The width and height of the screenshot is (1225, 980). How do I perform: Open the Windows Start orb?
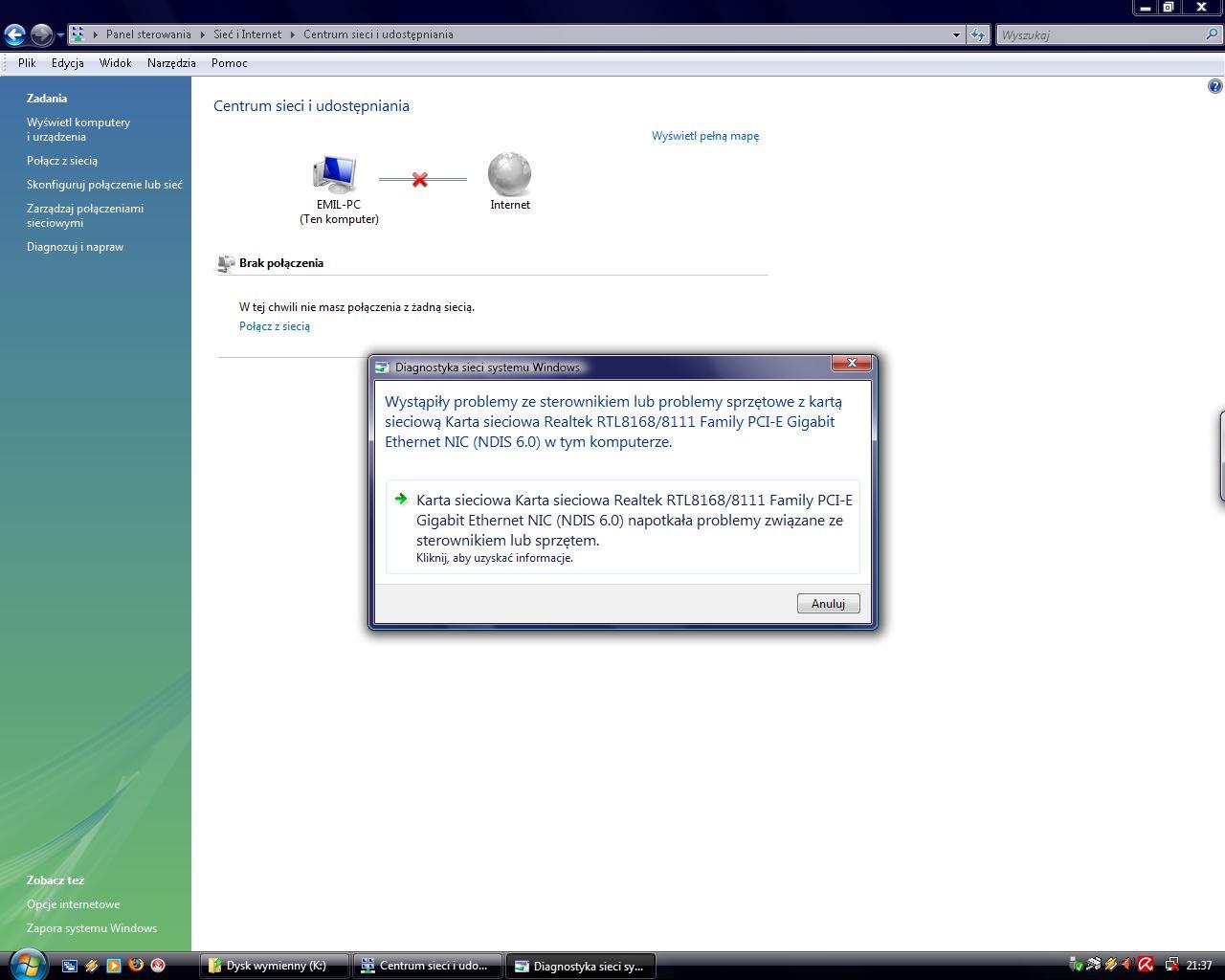point(26,964)
